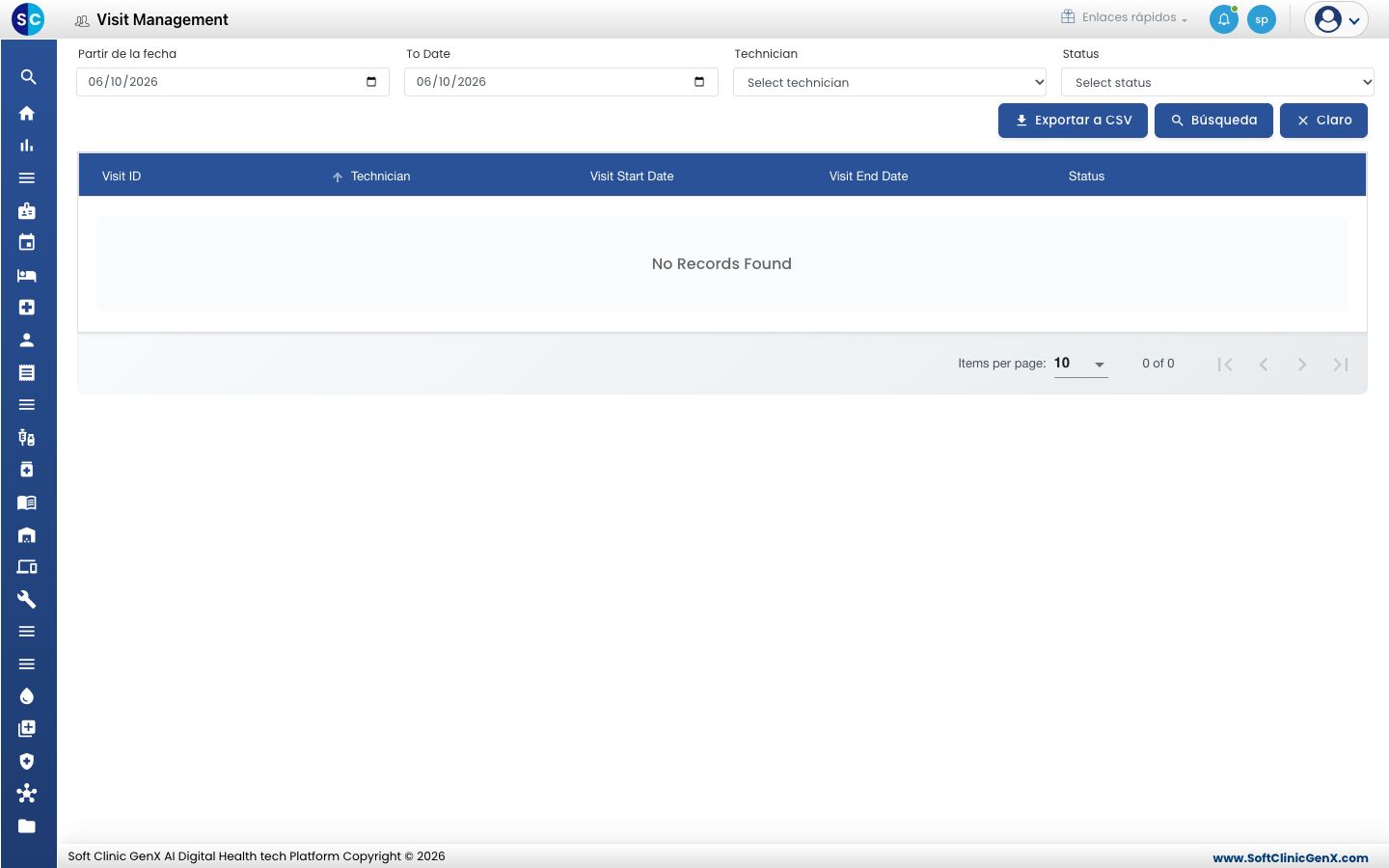Open the Enlaces rápidos quick links menu
The height and width of the screenshot is (868, 1389).
point(1125,17)
